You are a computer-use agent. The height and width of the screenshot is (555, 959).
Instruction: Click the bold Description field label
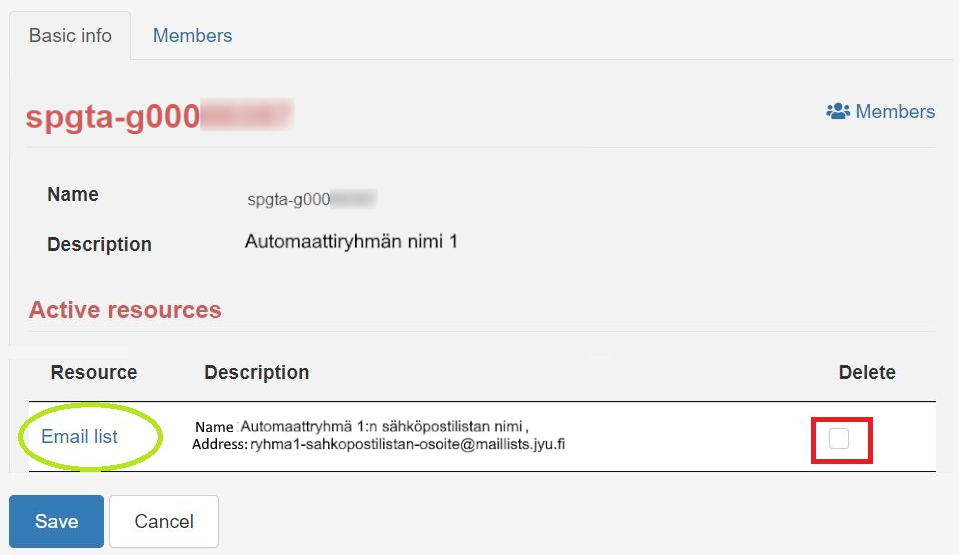point(99,244)
